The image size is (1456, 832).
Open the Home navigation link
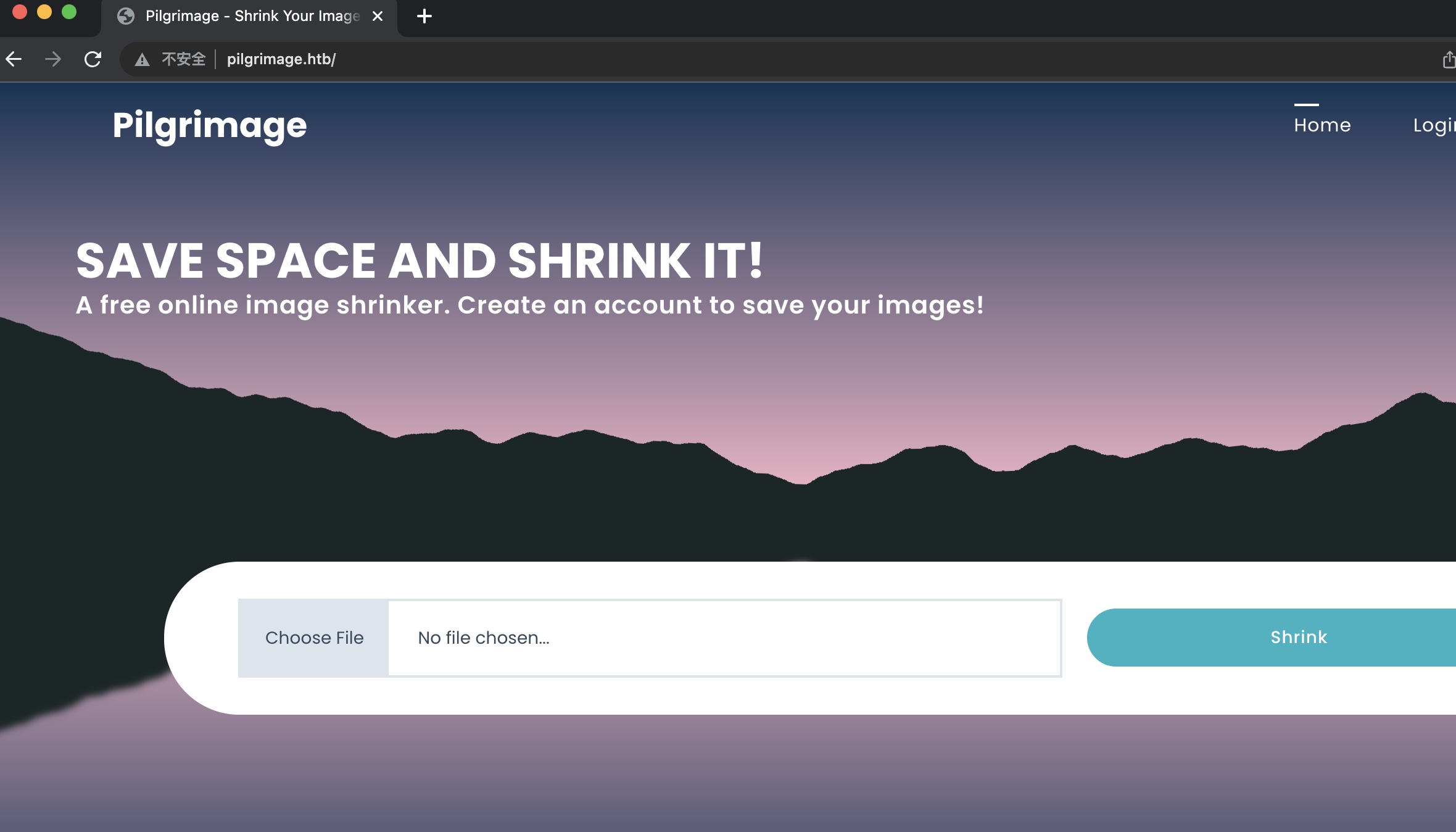[1322, 125]
